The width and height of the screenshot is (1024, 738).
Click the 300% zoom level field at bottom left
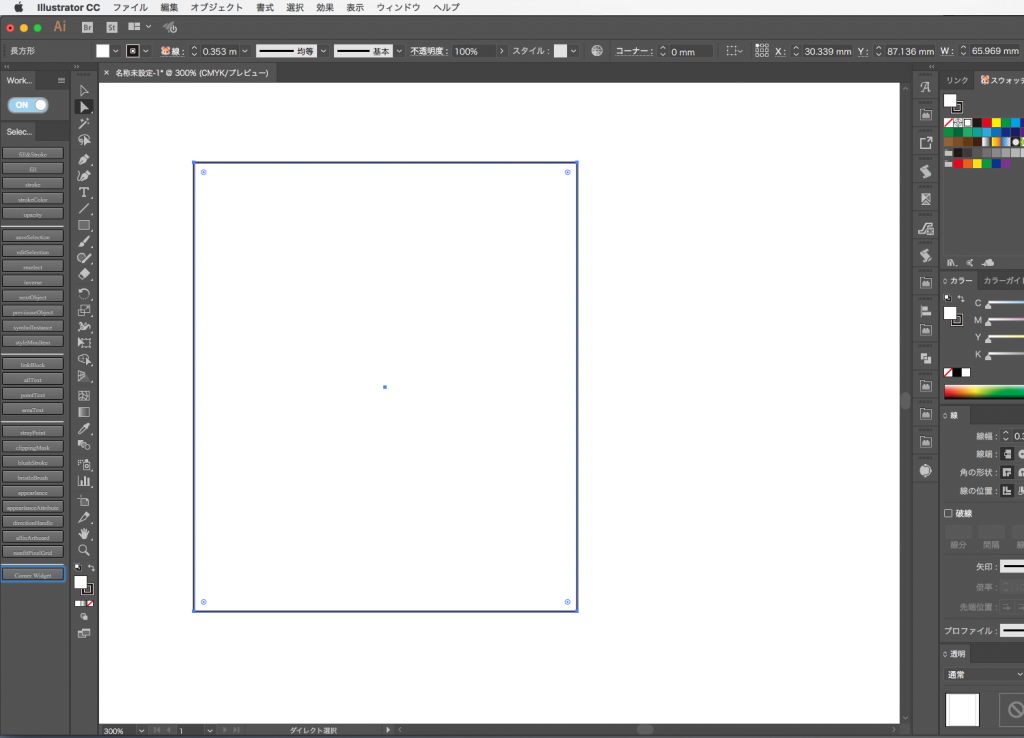pyautogui.click(x=113, y=730)
